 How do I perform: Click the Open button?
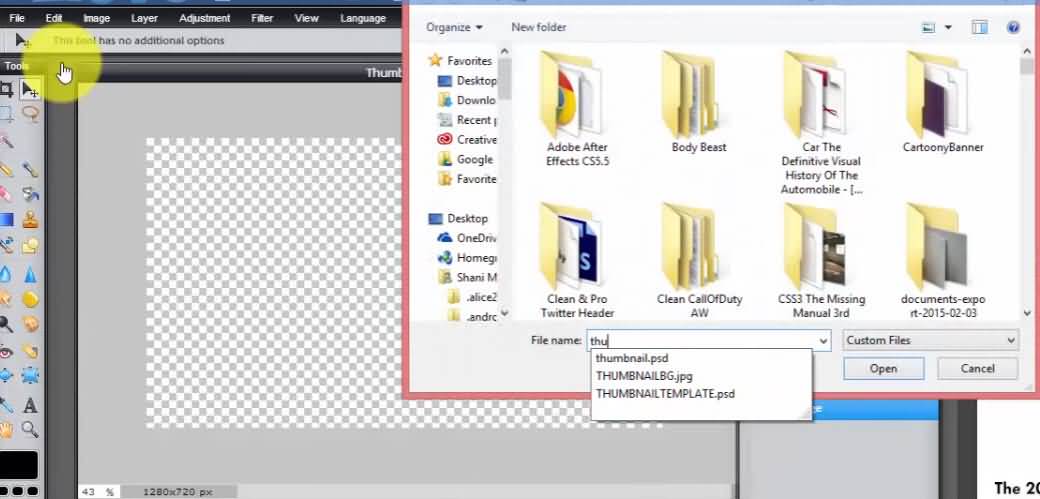(x=883, y=368)
